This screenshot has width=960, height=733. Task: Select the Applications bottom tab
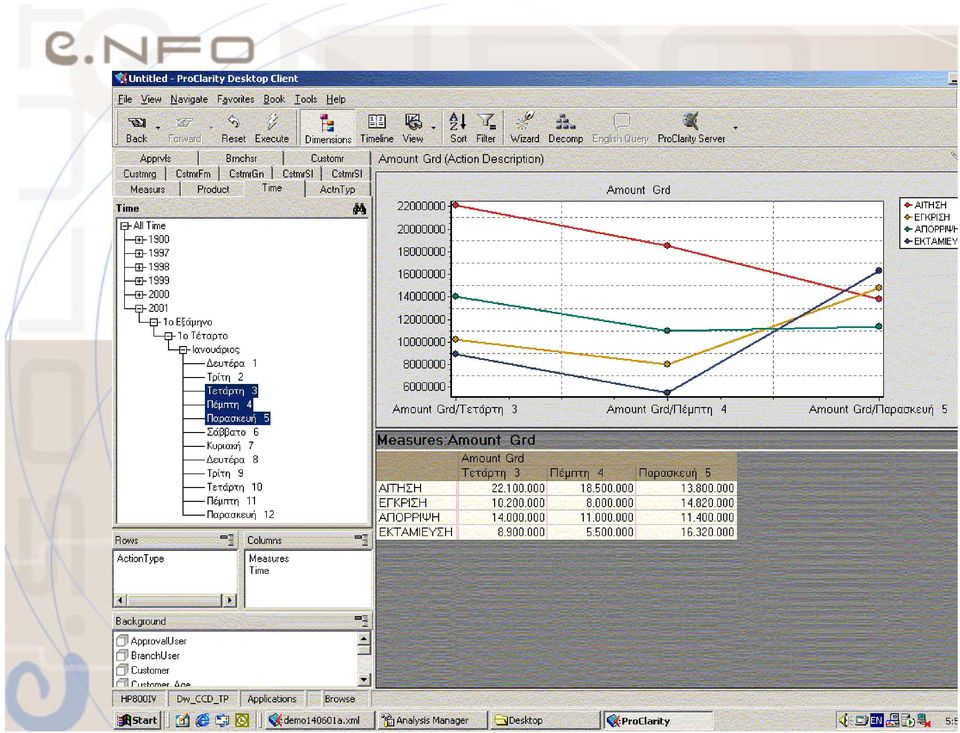pos(272,699)
